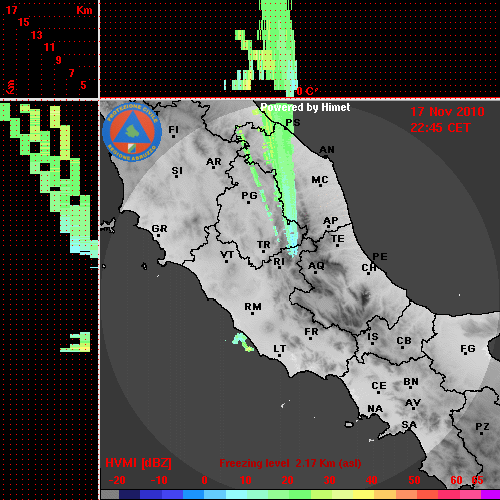
Task: Click the AN city label
Action: pyautogui.click(x=327, y=150)
